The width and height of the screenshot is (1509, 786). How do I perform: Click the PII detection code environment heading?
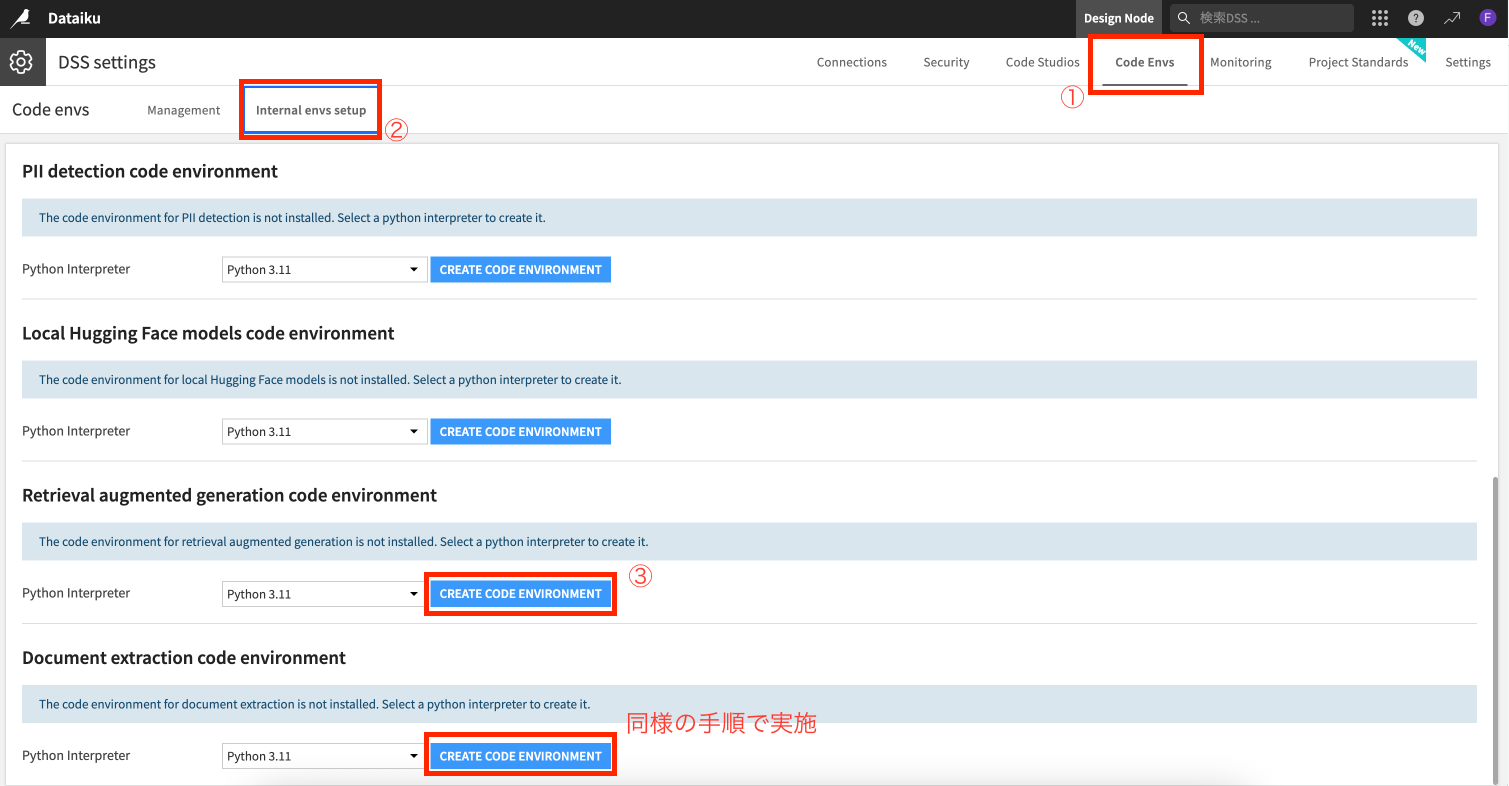(x=150, y=171)
